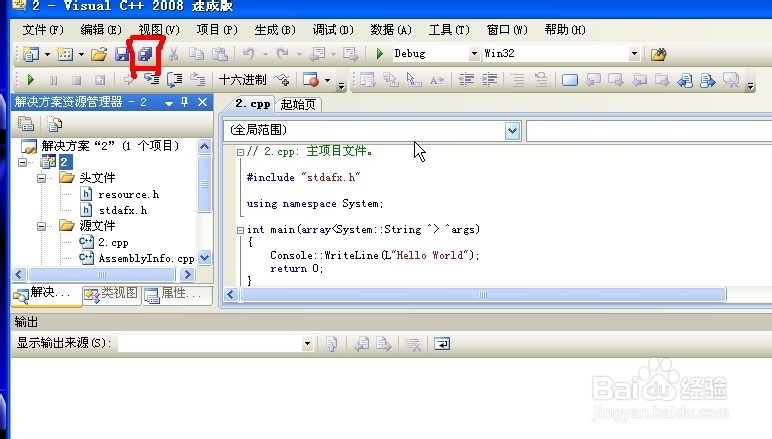This screenshot has width=772, height=439.
Task: Open the 生成(B) menu
Action: click(275, 30)
